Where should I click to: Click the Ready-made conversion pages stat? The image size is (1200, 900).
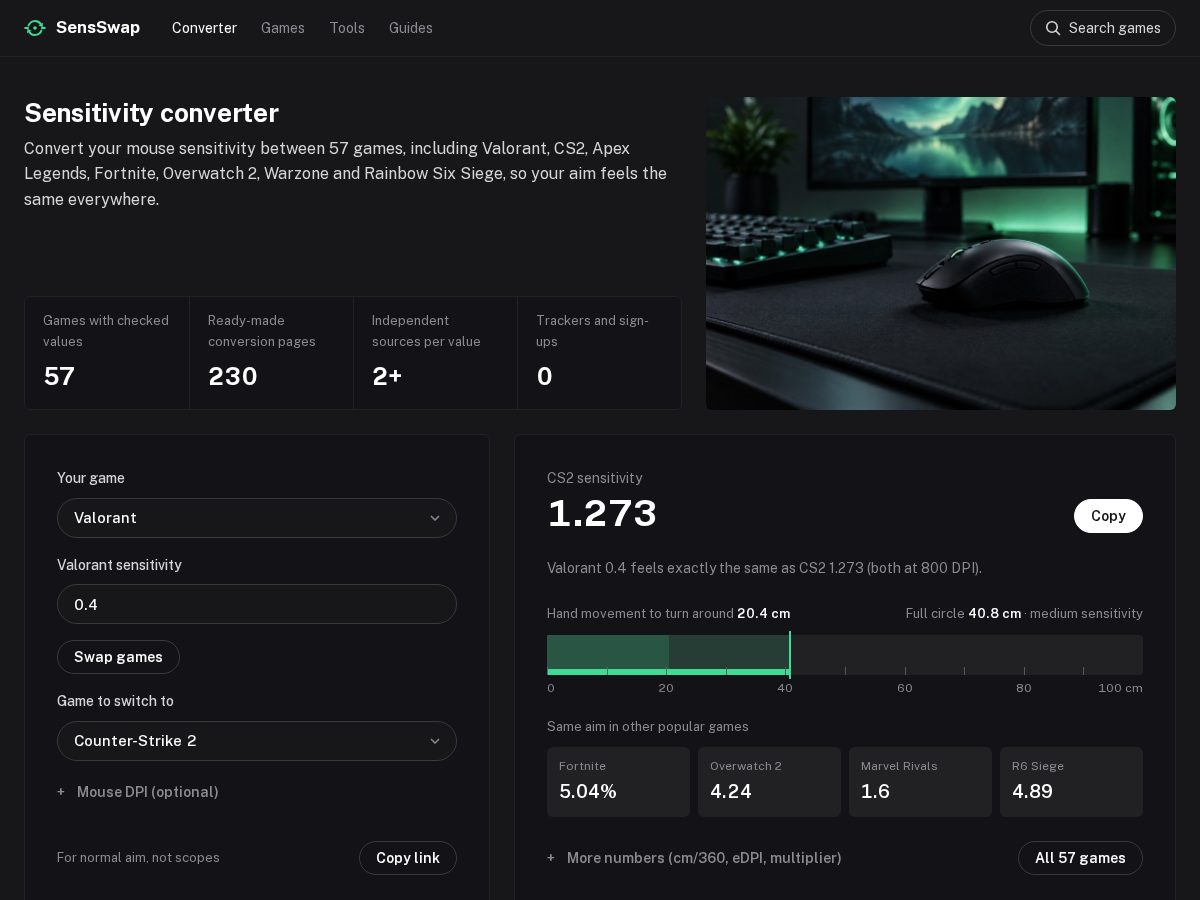click(271, 353)
